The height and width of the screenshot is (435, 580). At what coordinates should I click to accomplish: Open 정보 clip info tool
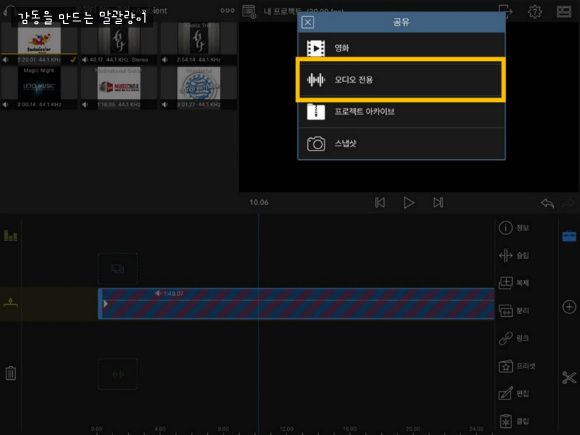point(514,228)
